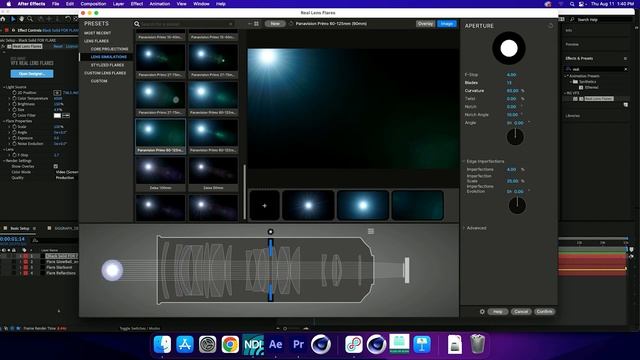Open Effects & Presets panel menu icon
The width and height of the screenshot is (640, 360).
(625, 58)
